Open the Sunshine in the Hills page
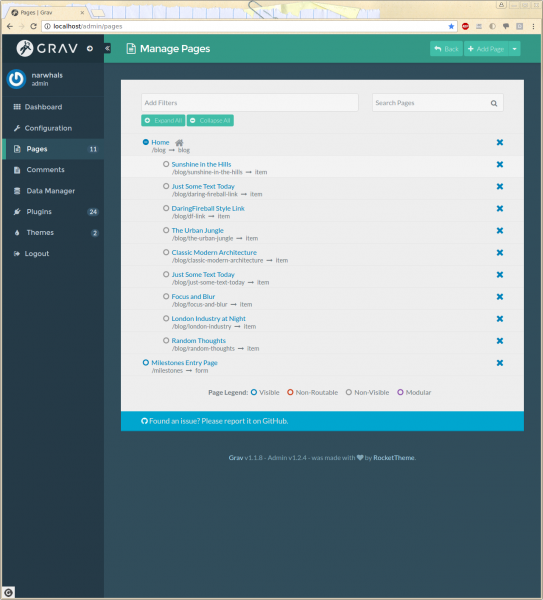543x600 pixels. (201, 165)
